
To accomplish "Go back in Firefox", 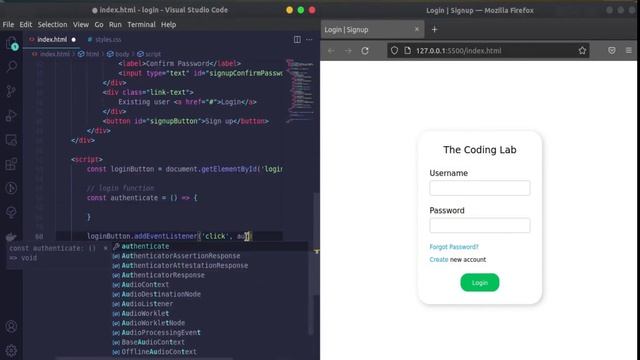I will (331, 51).
